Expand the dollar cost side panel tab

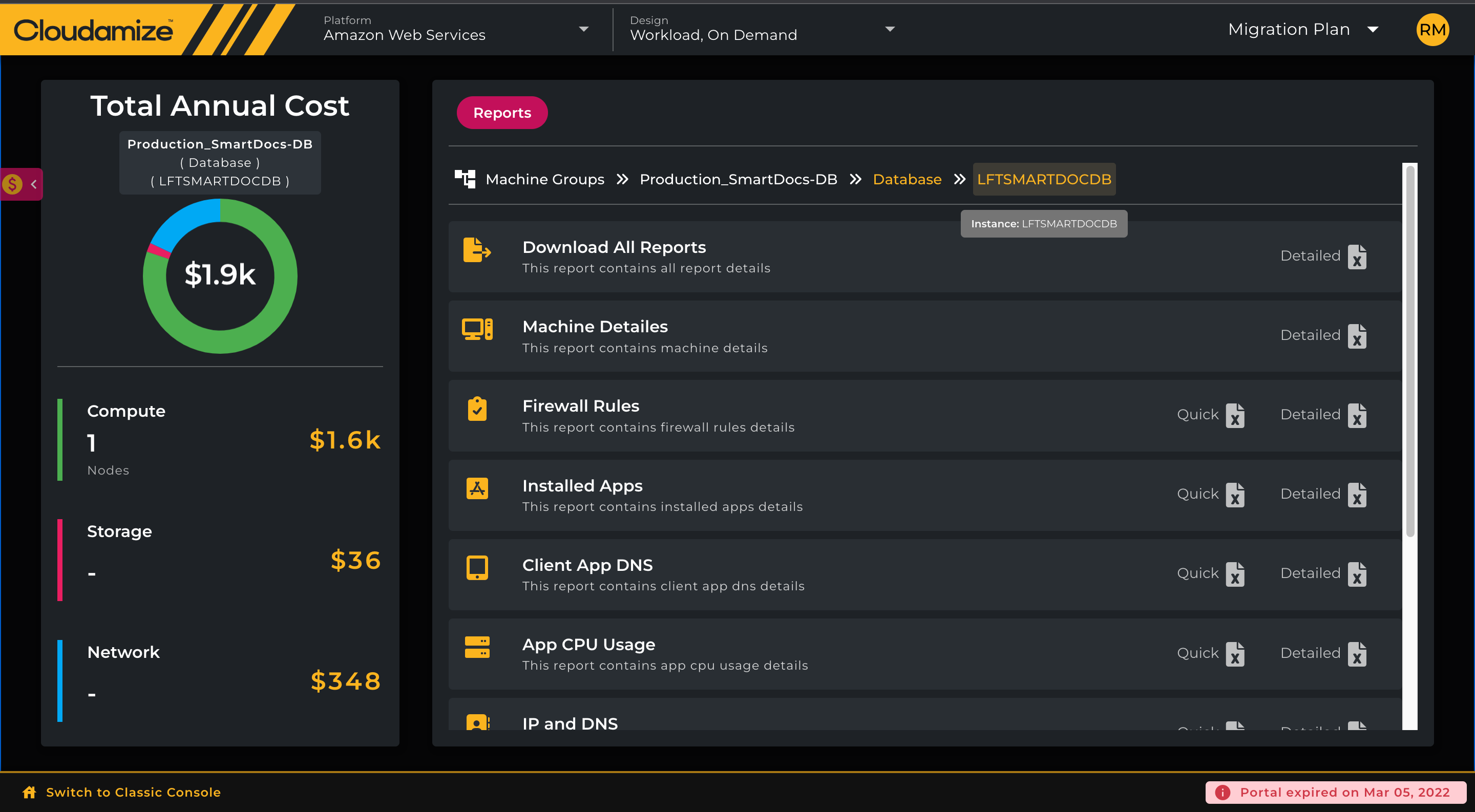[x=21, y=184]
